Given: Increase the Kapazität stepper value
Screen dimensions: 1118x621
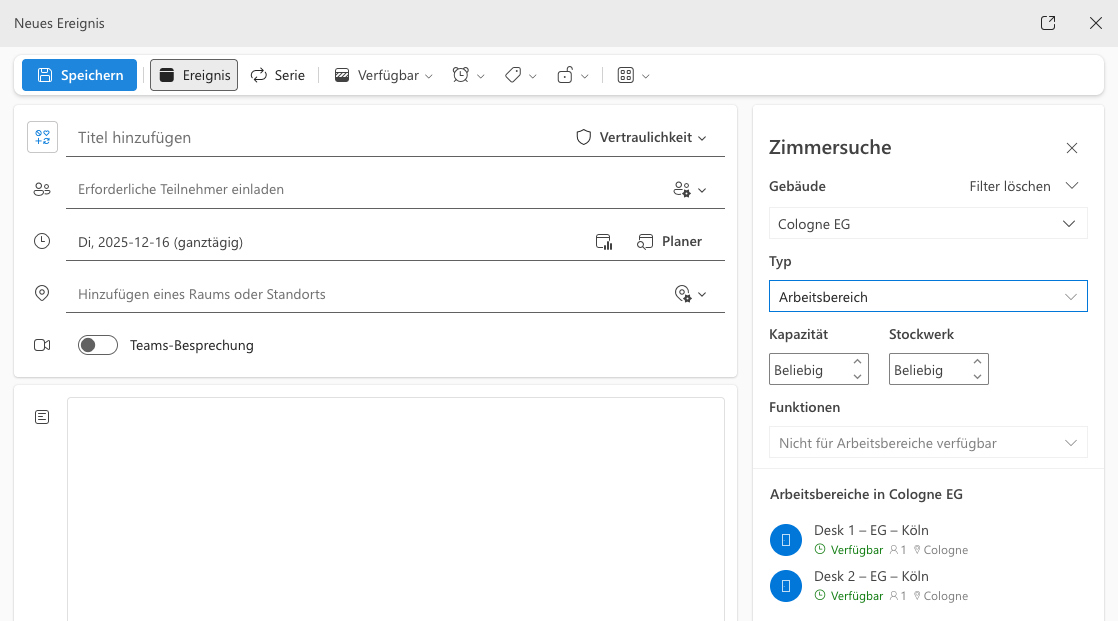Looking at the screenshot, I should [857, 362].
